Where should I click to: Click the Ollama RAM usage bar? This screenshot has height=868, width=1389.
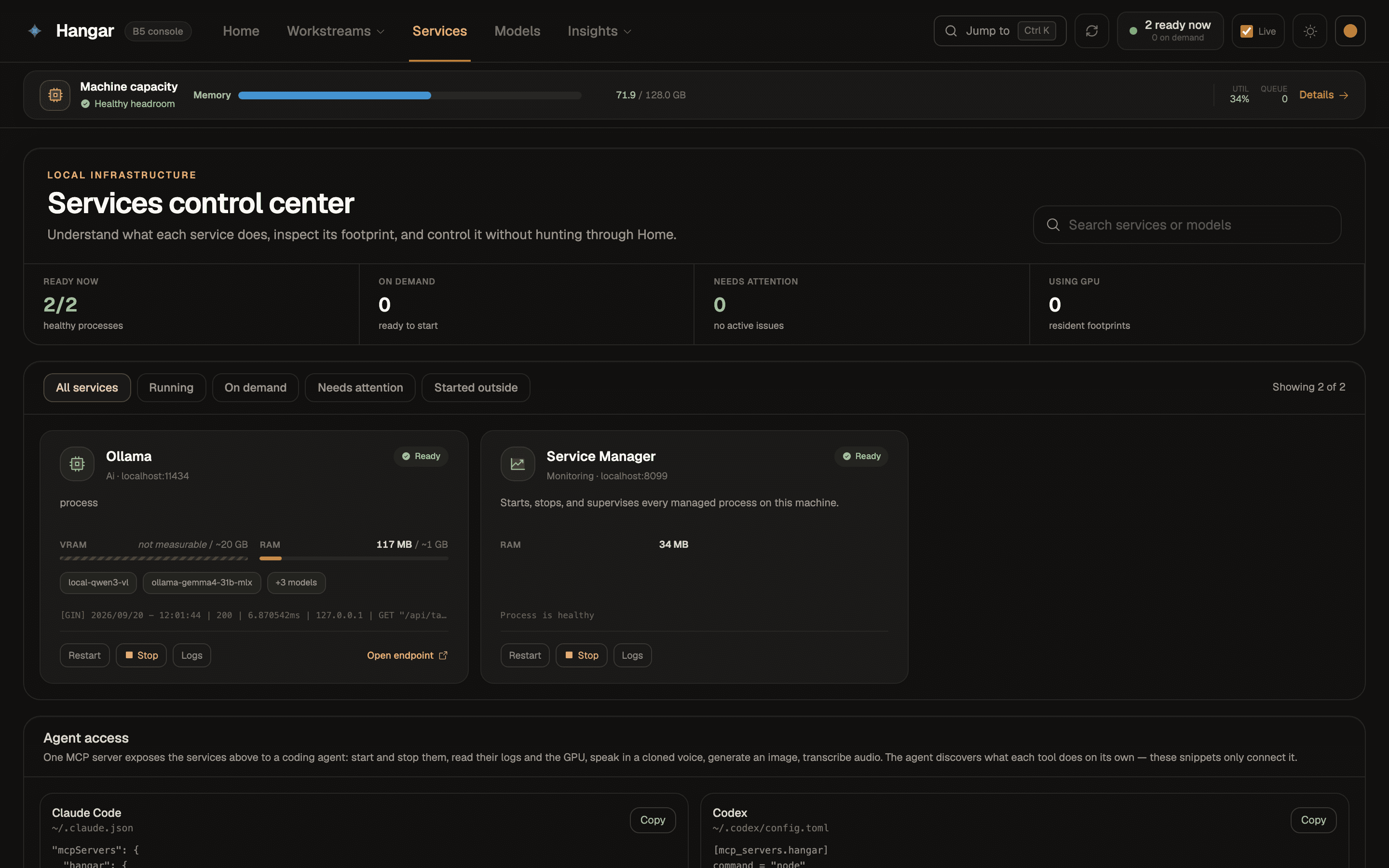(354, 558)
